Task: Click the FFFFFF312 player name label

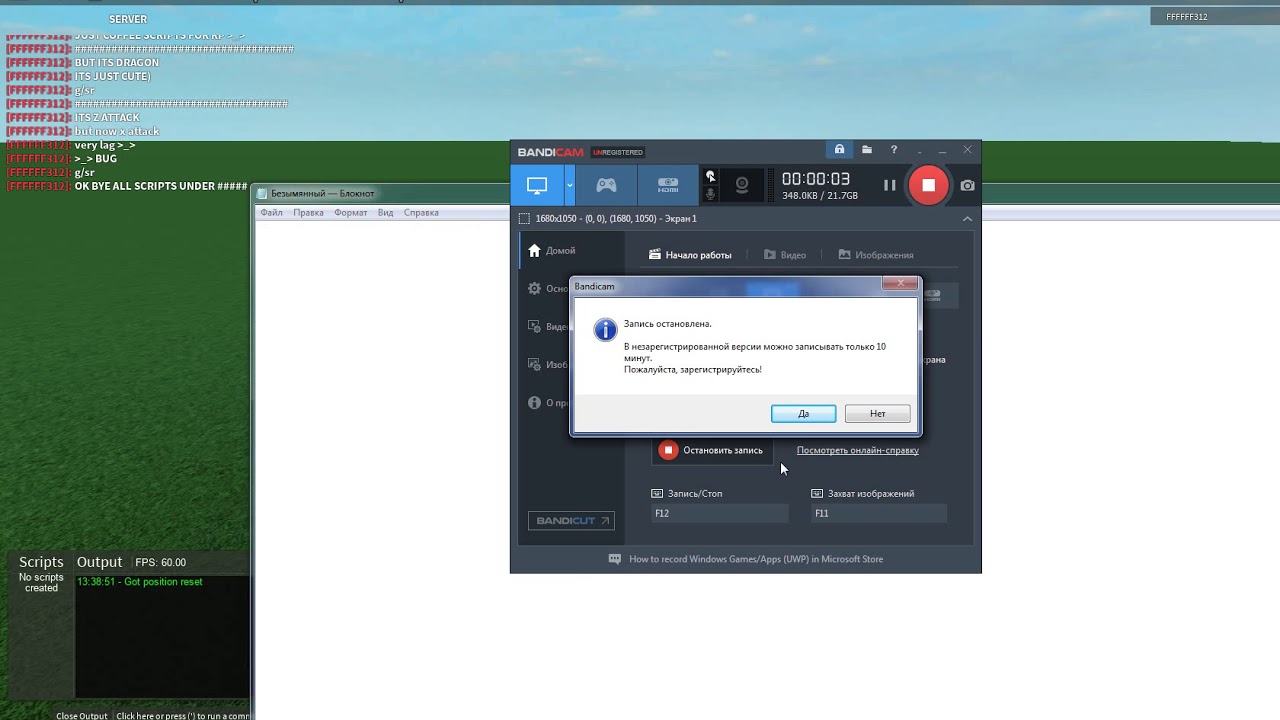Action: 1186,17
